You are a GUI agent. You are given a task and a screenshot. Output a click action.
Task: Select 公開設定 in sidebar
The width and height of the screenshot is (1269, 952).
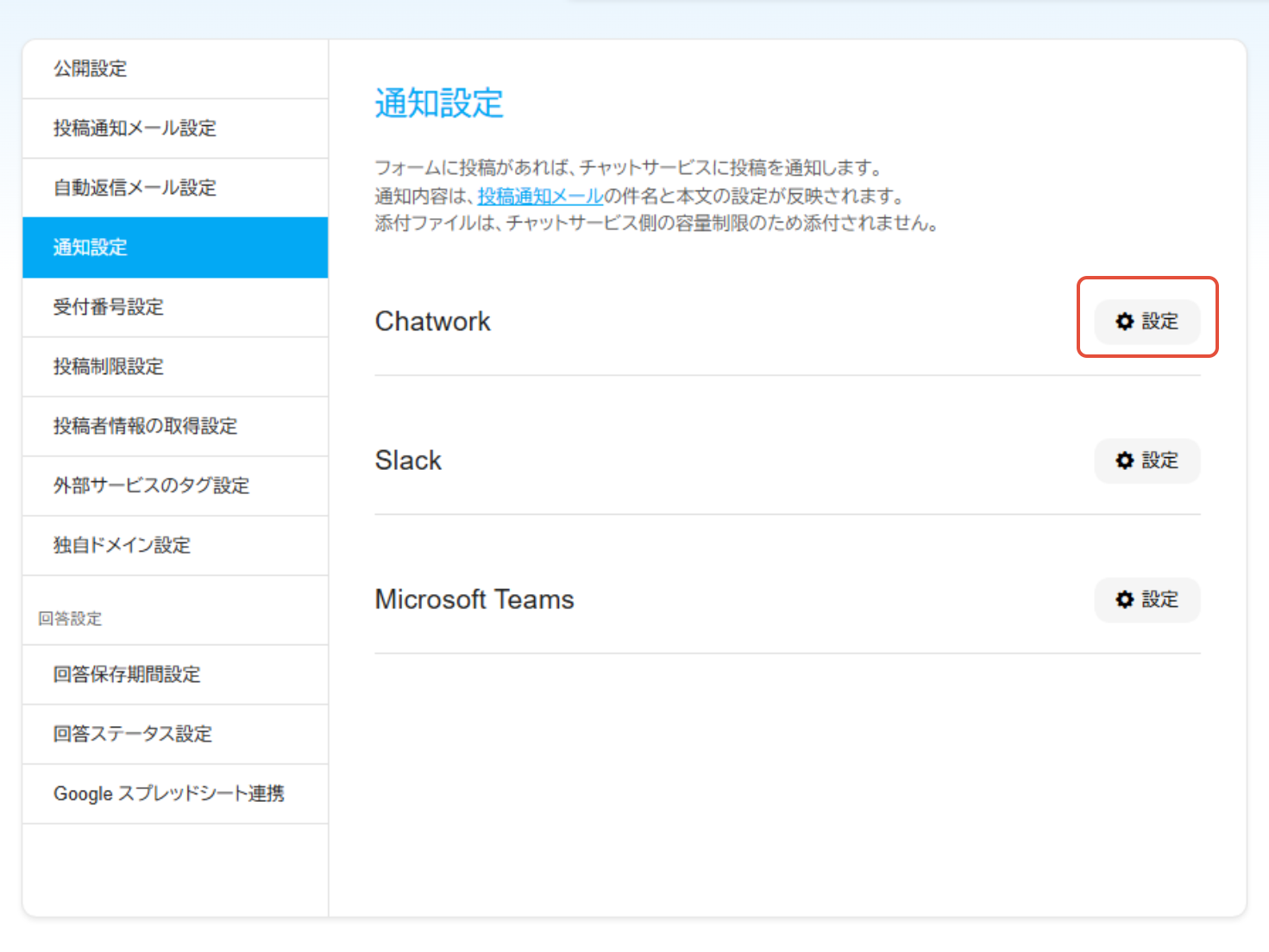point(175,69)
